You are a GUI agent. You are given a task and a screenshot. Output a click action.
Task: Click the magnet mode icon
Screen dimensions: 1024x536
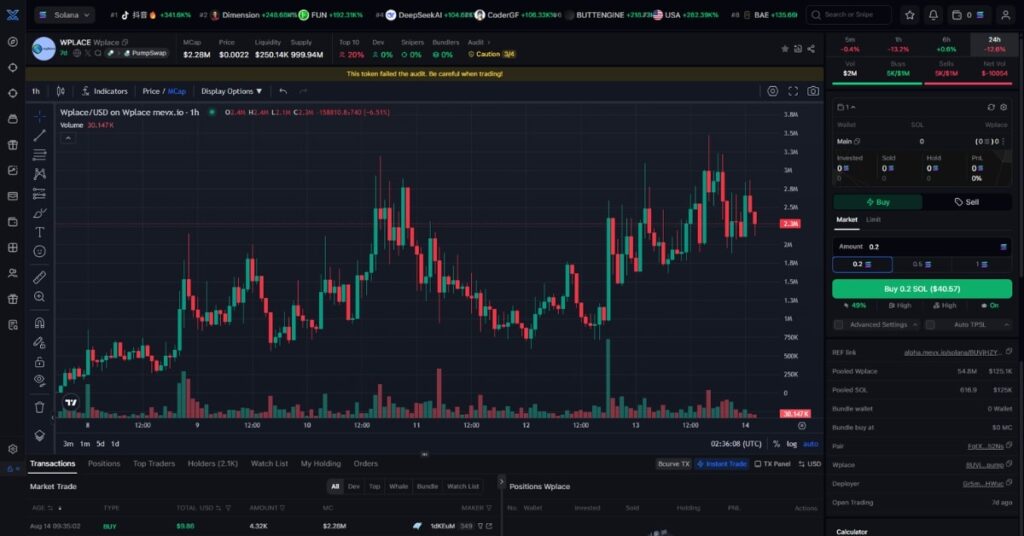pyautogui.click(x=40, y=323)
